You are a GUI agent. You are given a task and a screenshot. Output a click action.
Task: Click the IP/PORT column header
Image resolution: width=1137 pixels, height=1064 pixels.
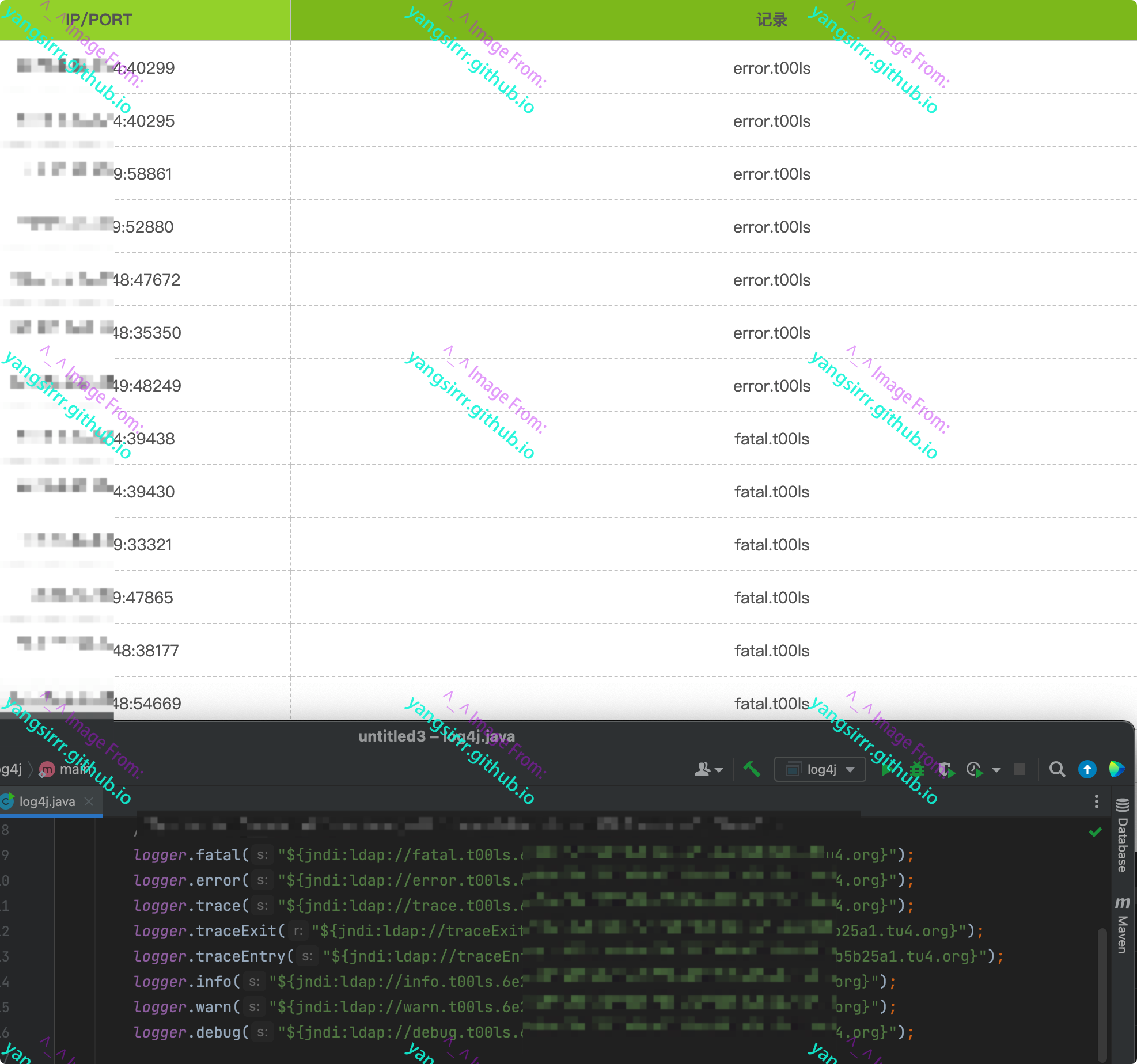(98, 20)
